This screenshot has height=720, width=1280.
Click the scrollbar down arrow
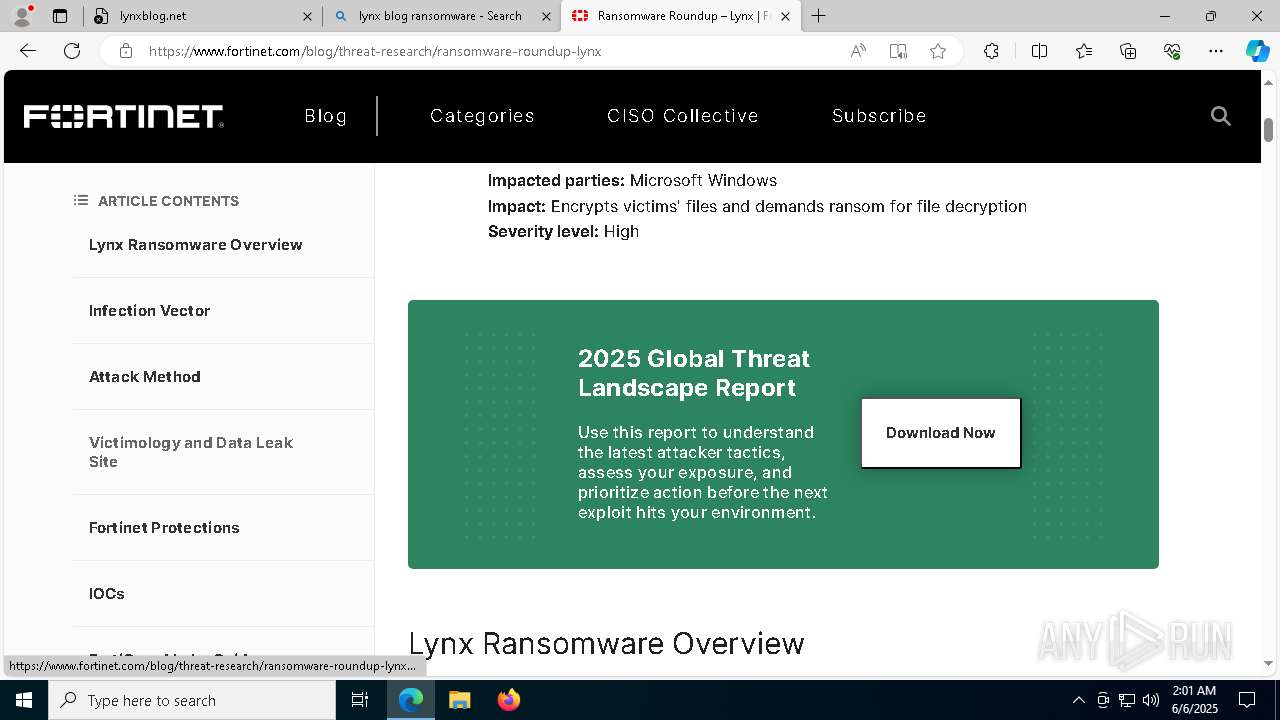coord(1269,663)
